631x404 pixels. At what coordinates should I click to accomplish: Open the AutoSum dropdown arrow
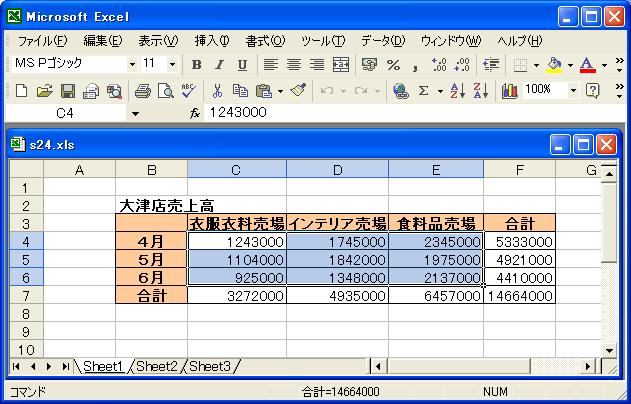click(440, 91)
